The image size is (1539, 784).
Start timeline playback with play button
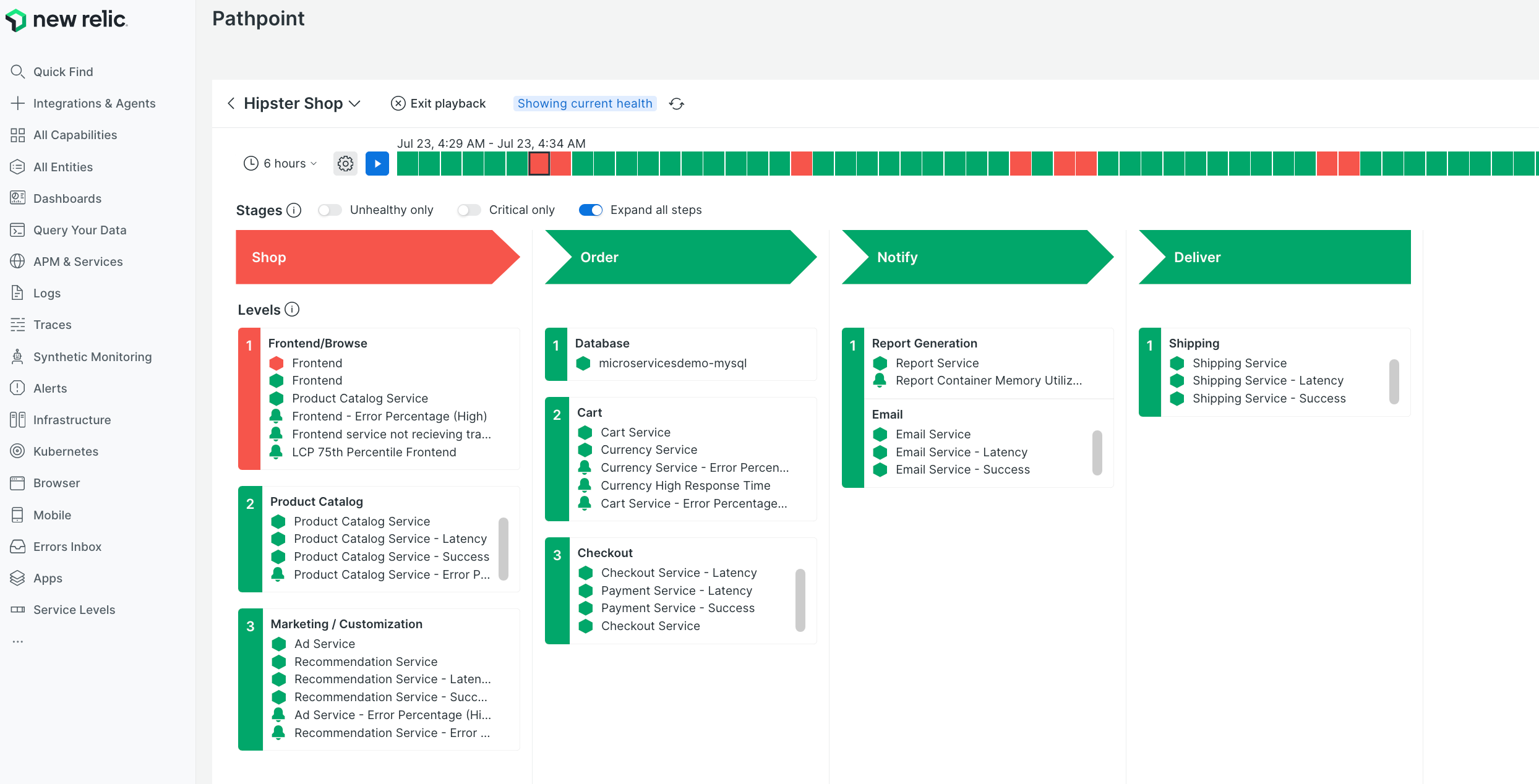[x=377, y=163]
